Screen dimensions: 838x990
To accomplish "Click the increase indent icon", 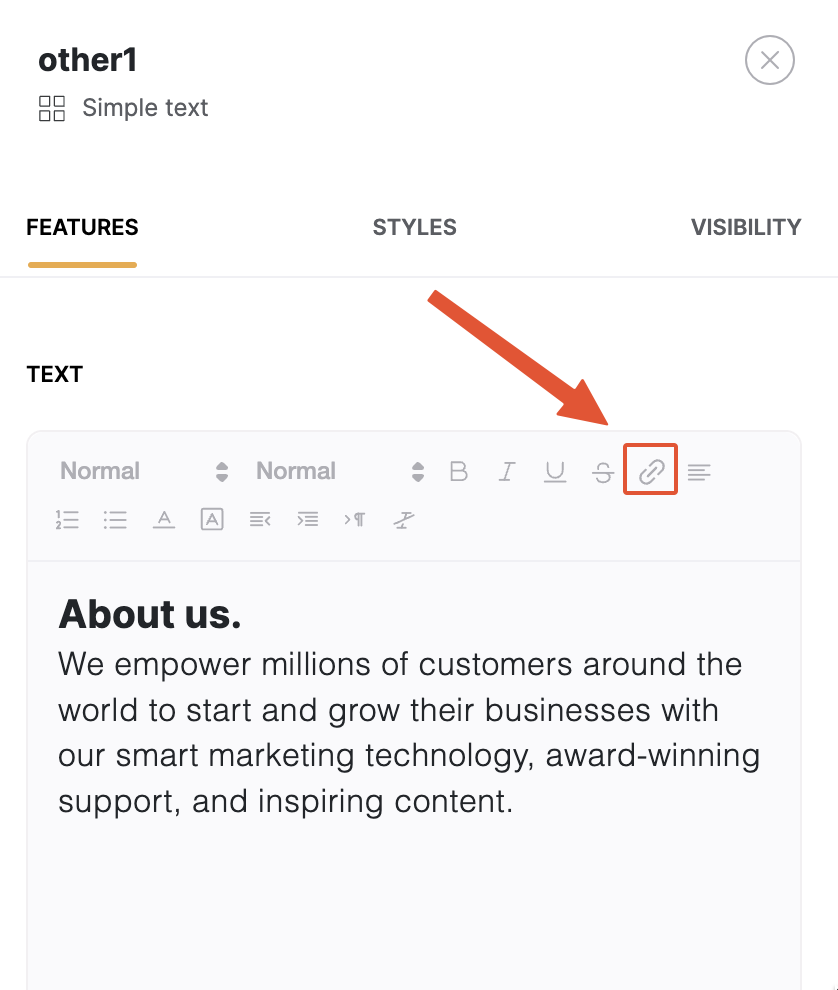I will point(307,519).
